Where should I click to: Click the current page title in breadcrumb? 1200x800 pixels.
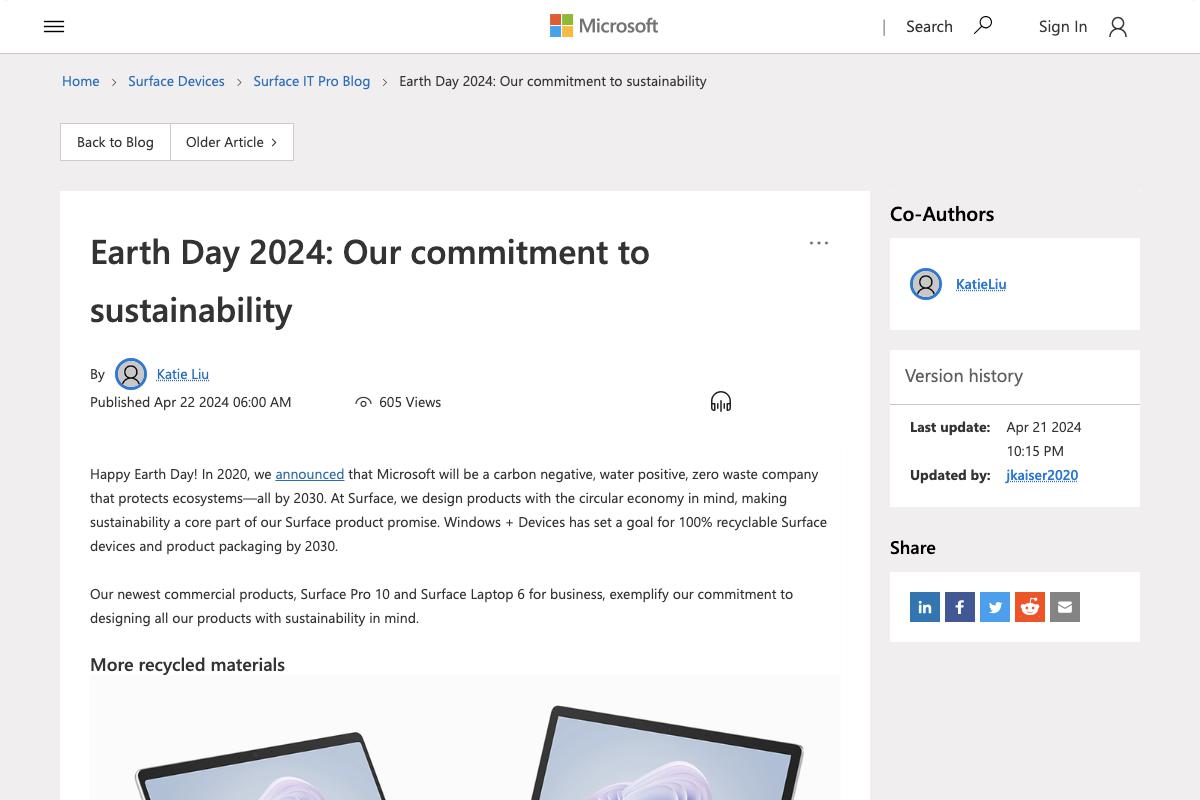(x=553, y=81)
